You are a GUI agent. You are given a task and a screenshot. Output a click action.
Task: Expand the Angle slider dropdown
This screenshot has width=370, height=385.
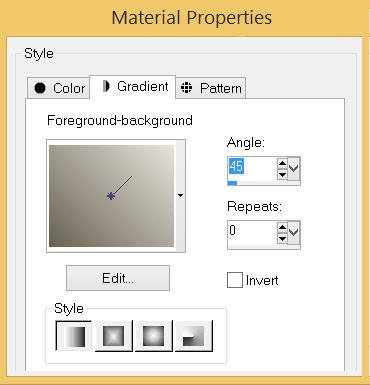(x=294, y=168)
